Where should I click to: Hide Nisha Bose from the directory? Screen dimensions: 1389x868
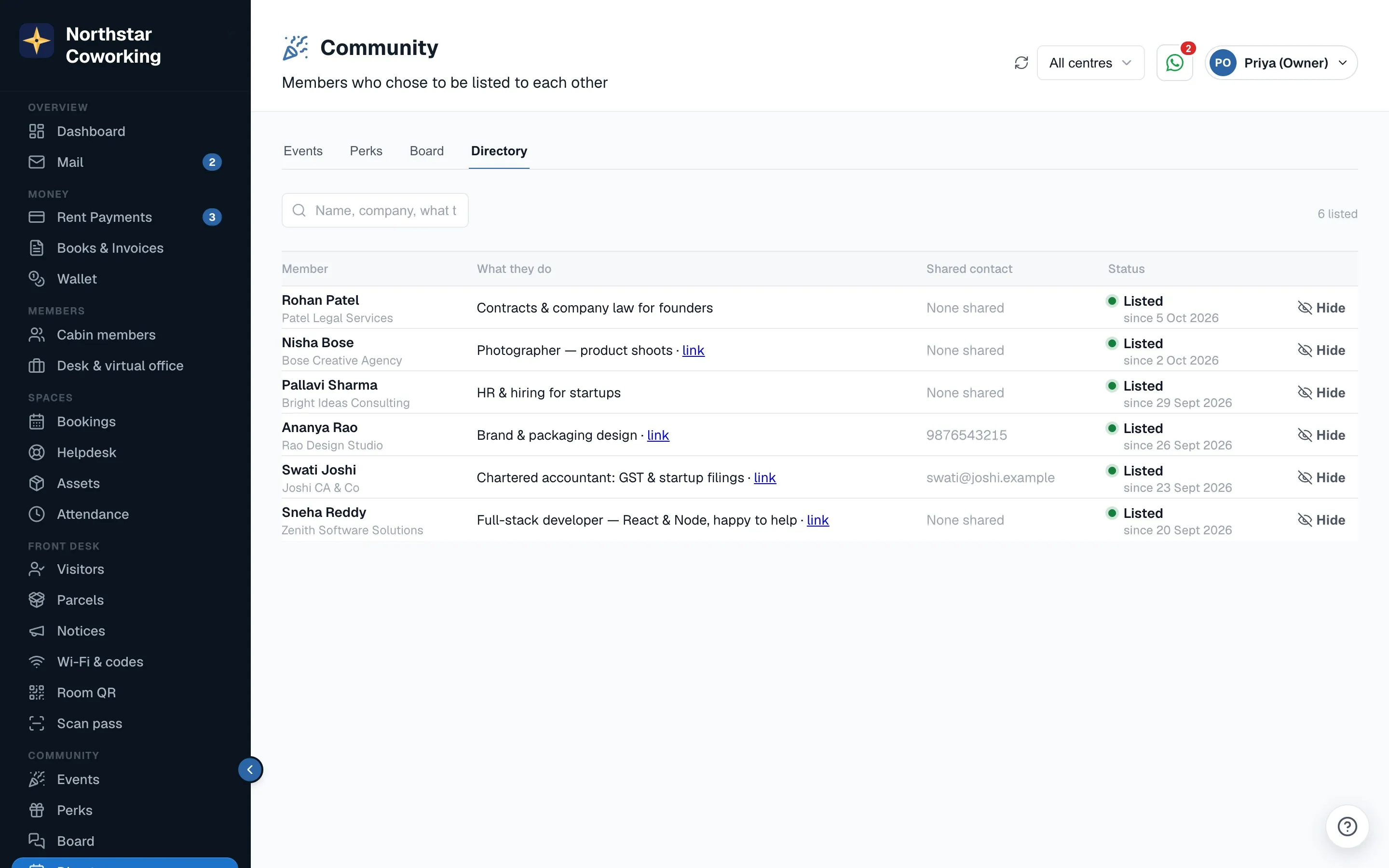coord(1321,351)
